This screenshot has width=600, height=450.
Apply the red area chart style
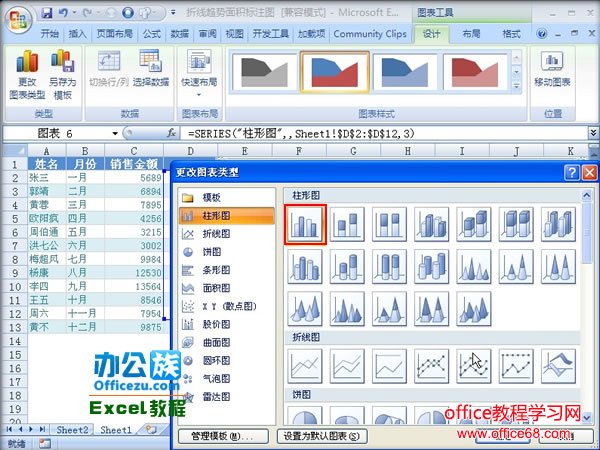click(x=475, y=72)
